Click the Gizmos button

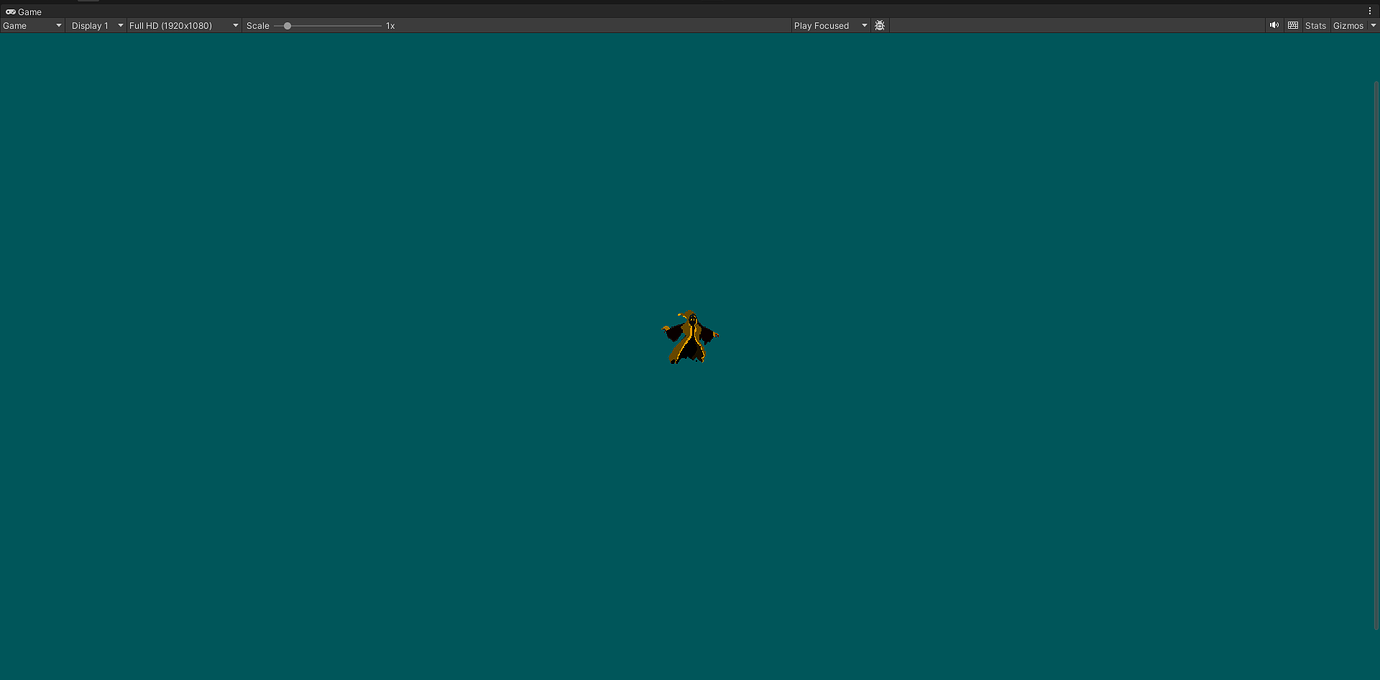[1348, 25]
